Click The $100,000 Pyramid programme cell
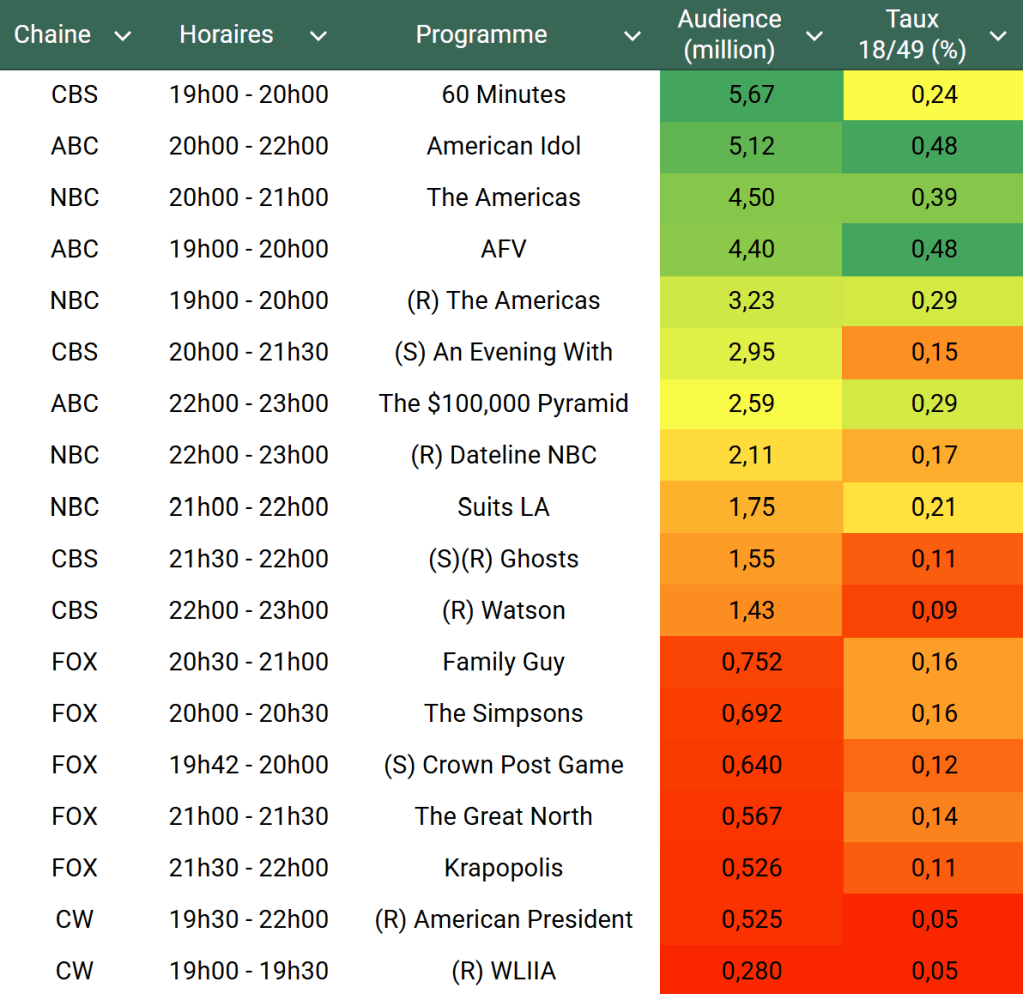 point(503,404)
